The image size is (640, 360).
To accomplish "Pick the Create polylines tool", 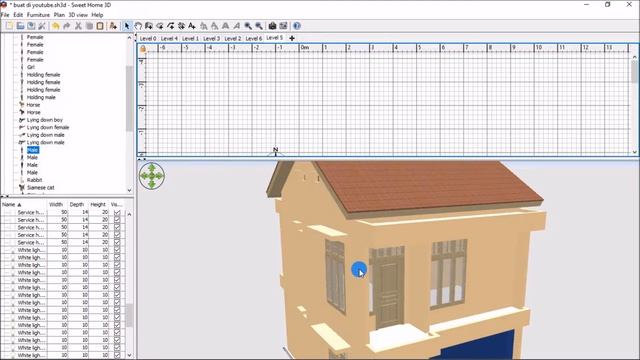I will (171, 26).
